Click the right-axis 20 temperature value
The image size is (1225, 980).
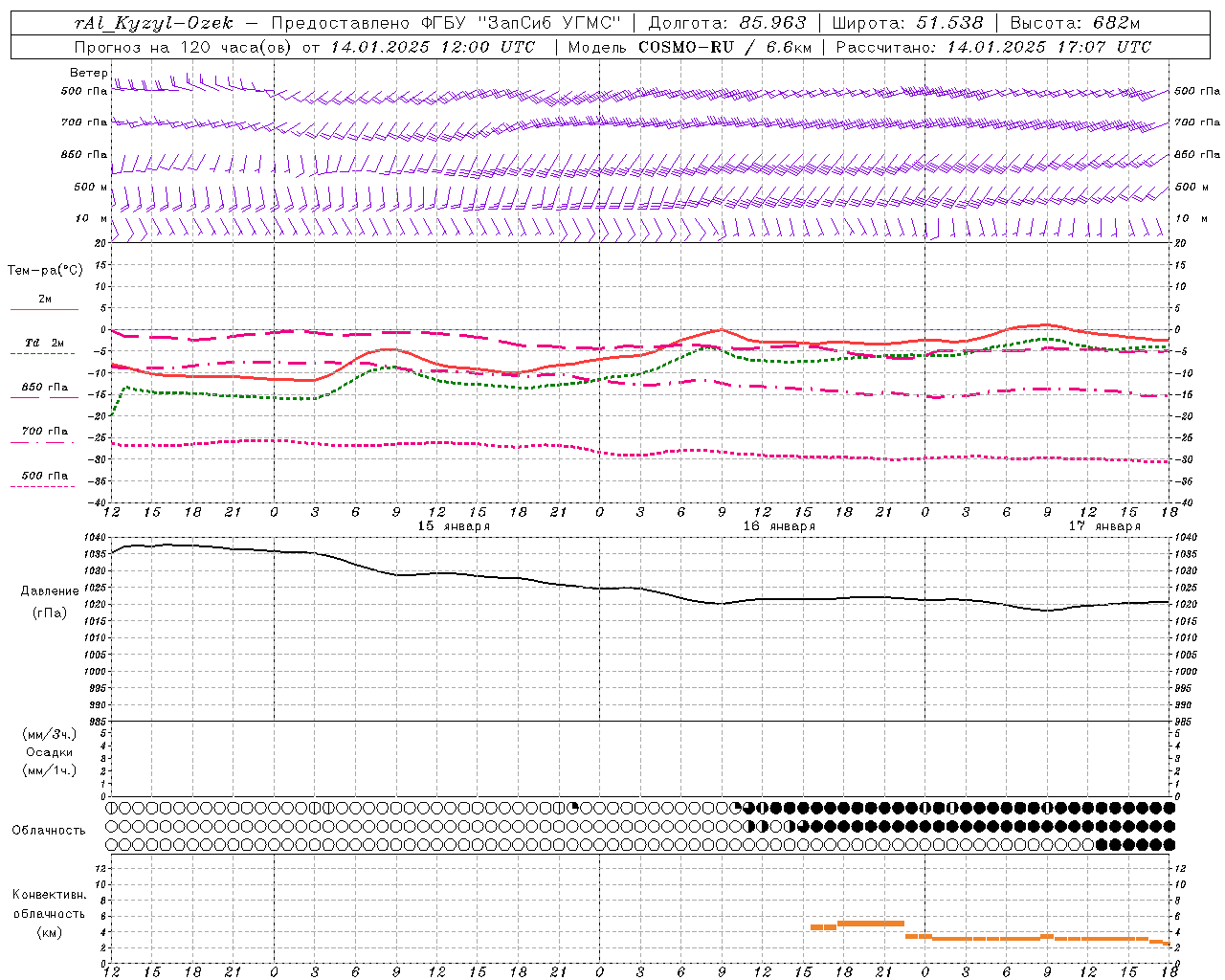click(x=1181, y=243)
